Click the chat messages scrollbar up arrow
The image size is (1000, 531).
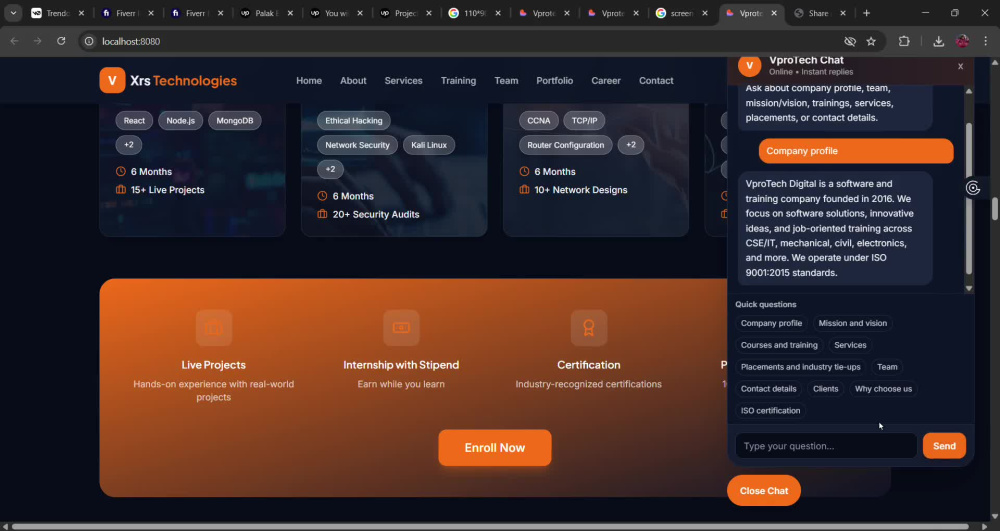pos(969,91)
